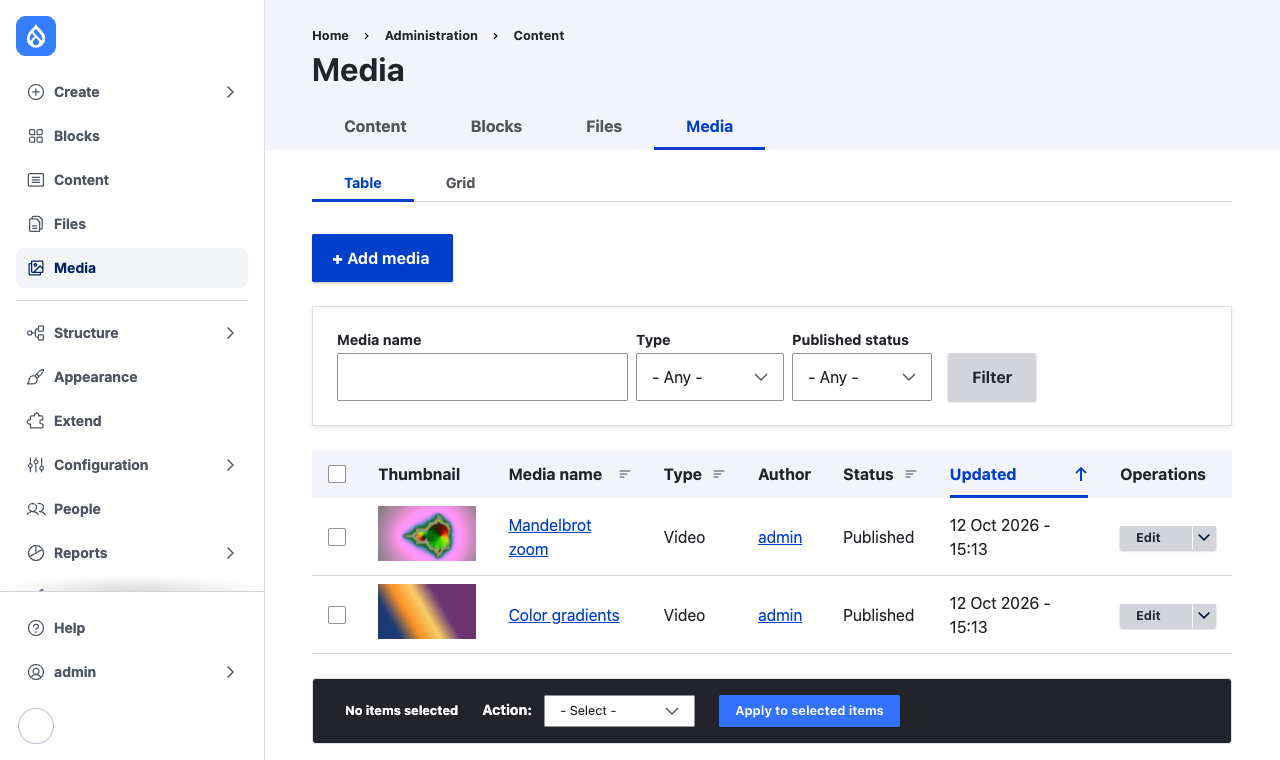Sort by Media name column sort icon
This screenshot has height=760, width=1280.
(x=625, y=474)
